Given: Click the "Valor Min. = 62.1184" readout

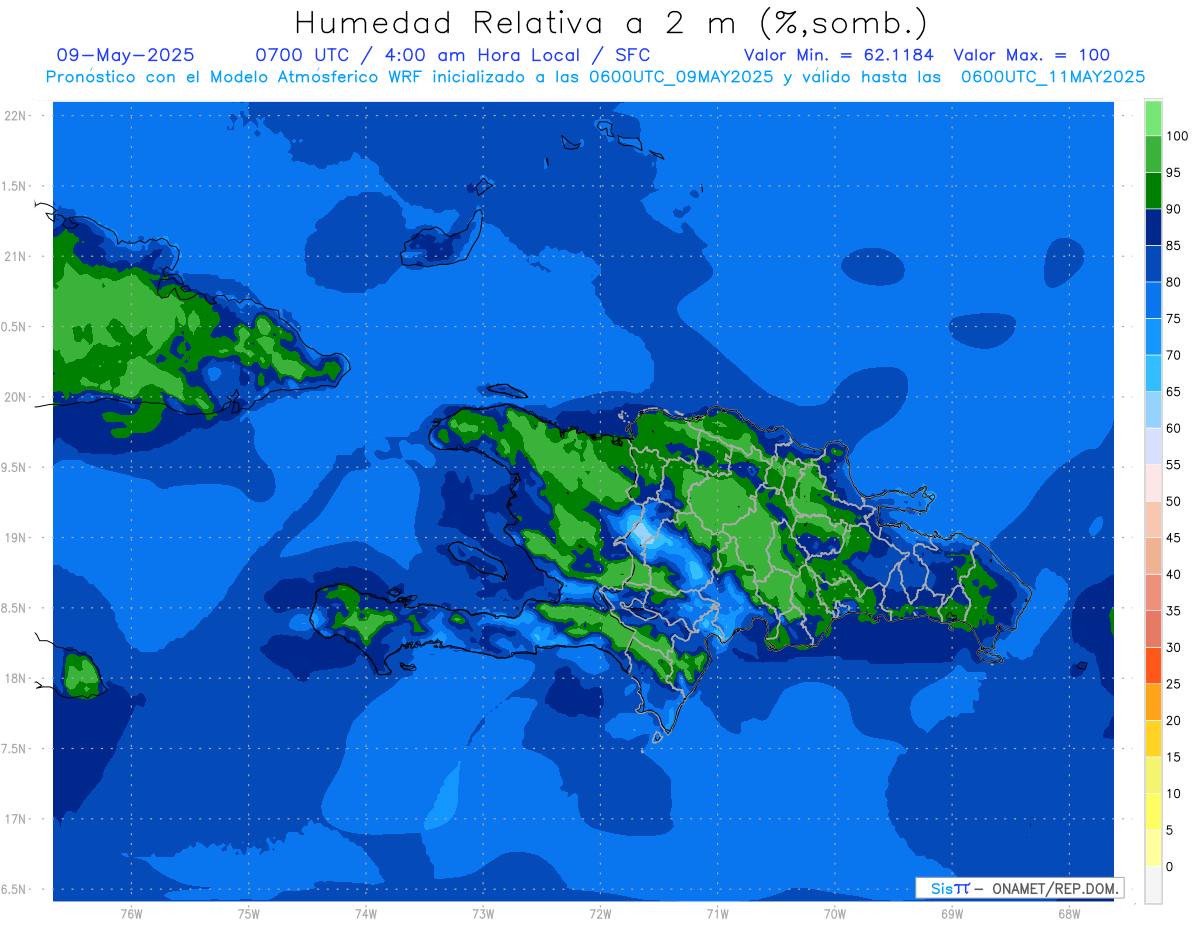Looking at the screenshot, I should (838, 55).
